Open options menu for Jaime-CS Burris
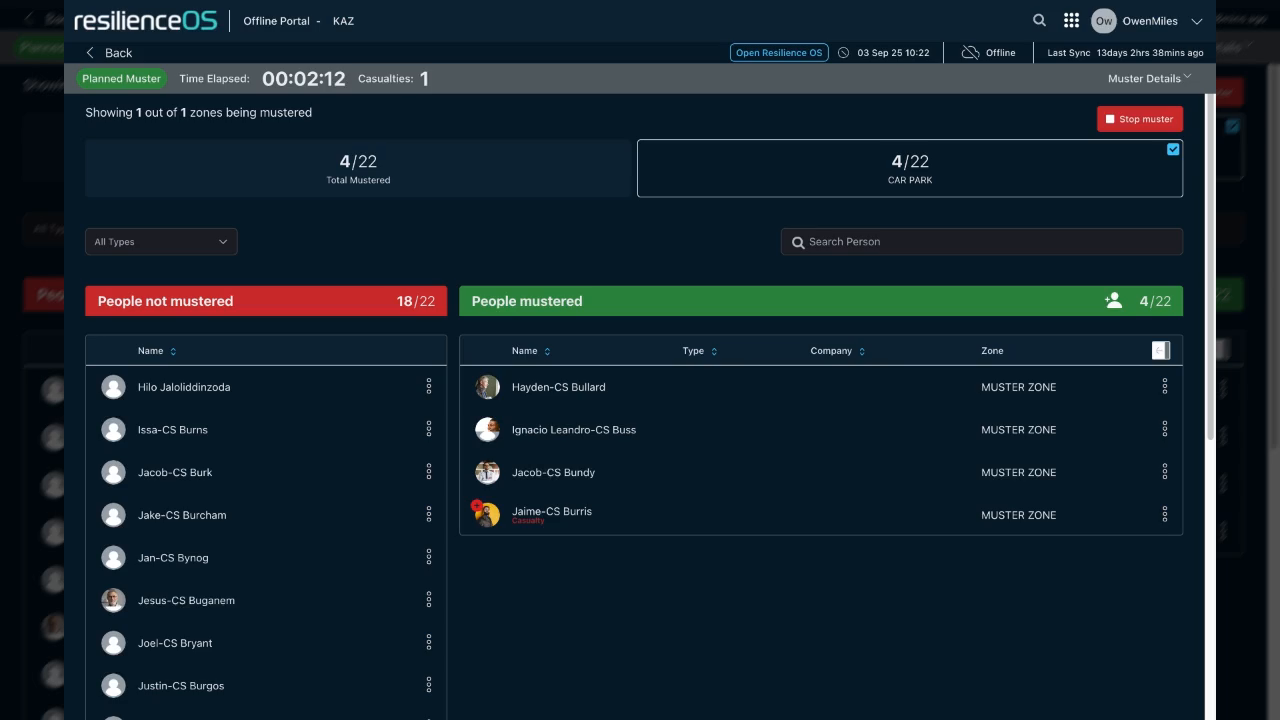 (1165, 514)
